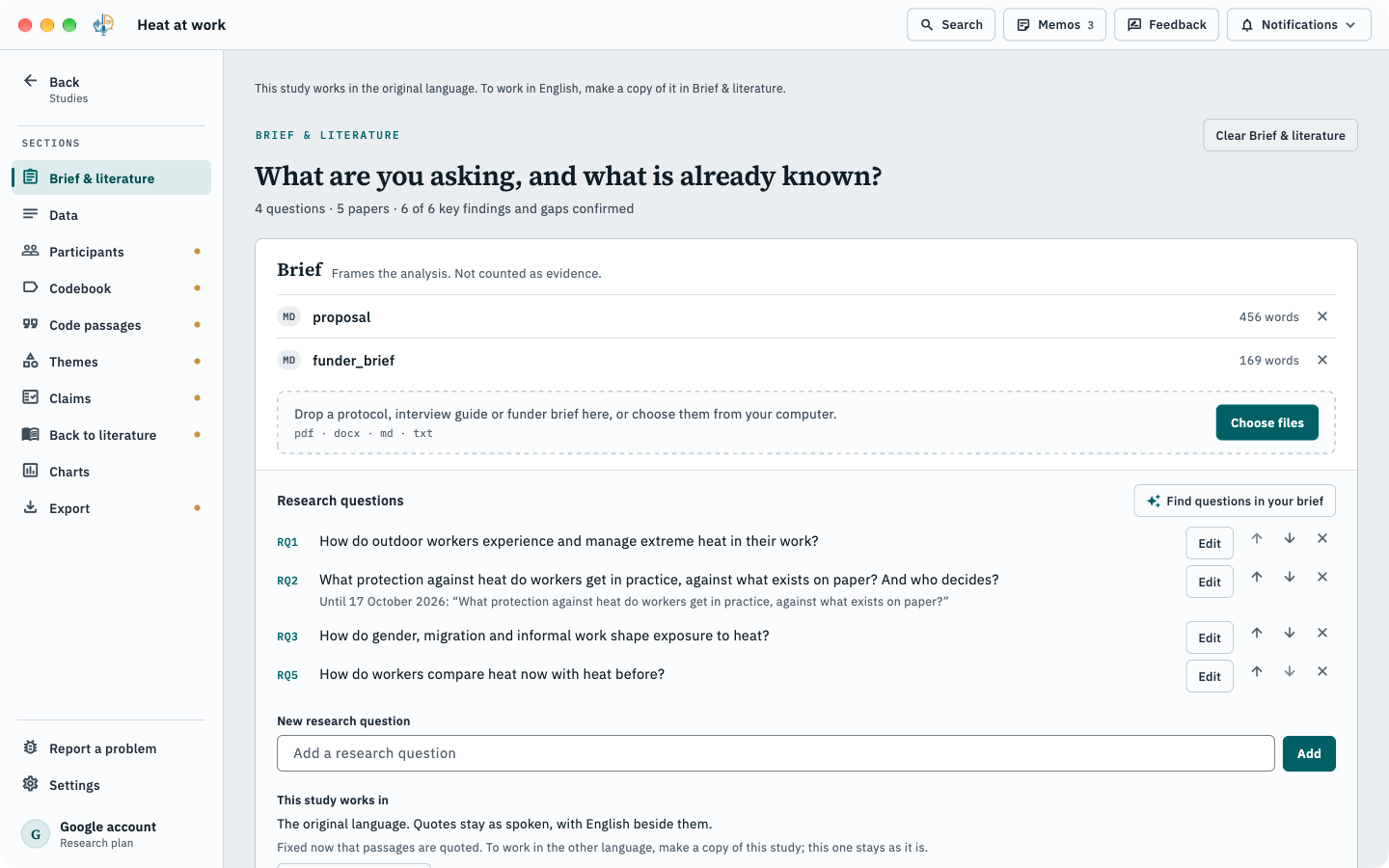The image size is (1389, 868).
Task: Click the Claims sidebar icon
Action: (31, 397)
